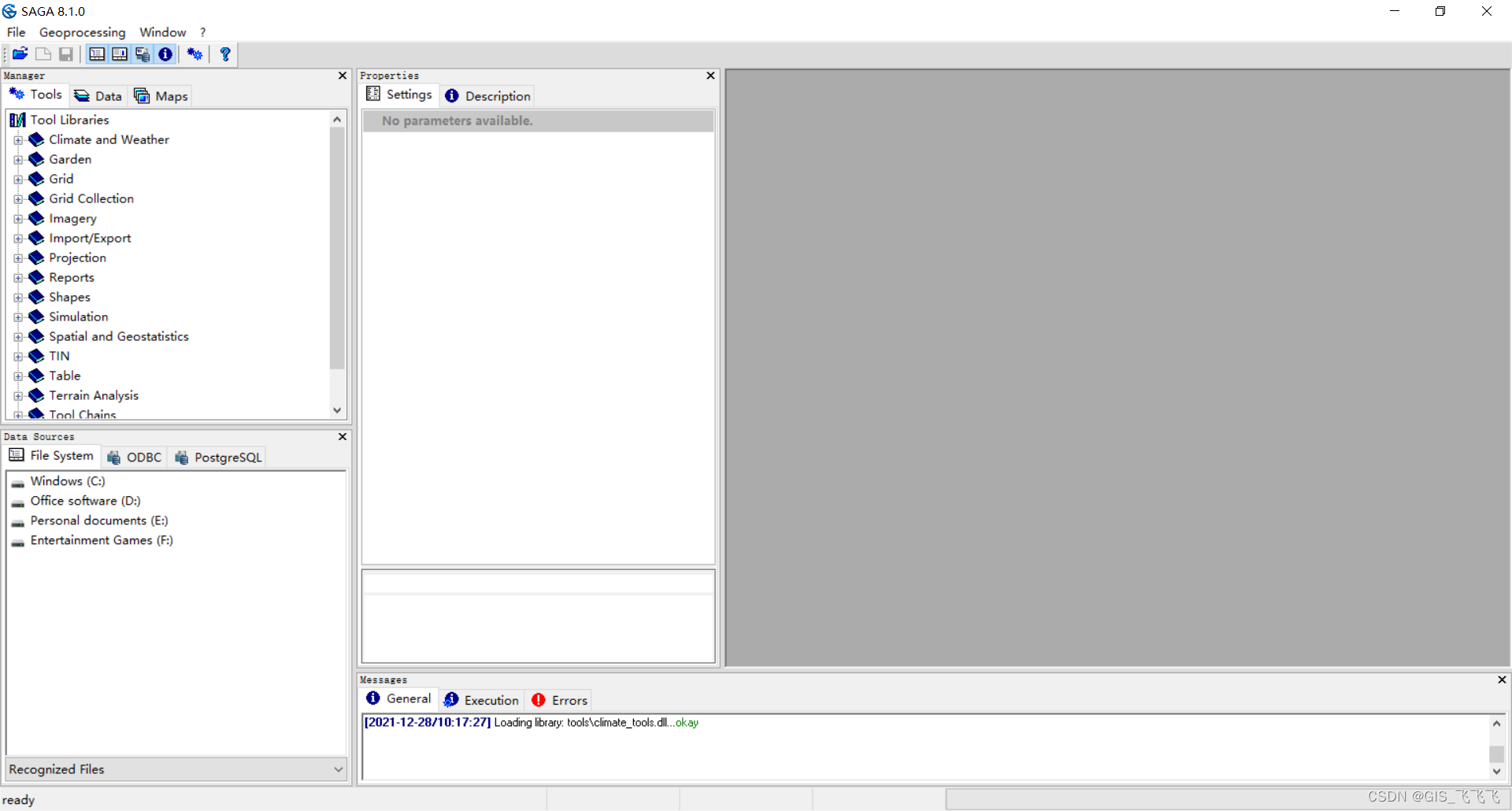This screenshot has height=811, width=1512.
Task: Select the Grid Collection library book icon
Action: [x=36, y=198]
